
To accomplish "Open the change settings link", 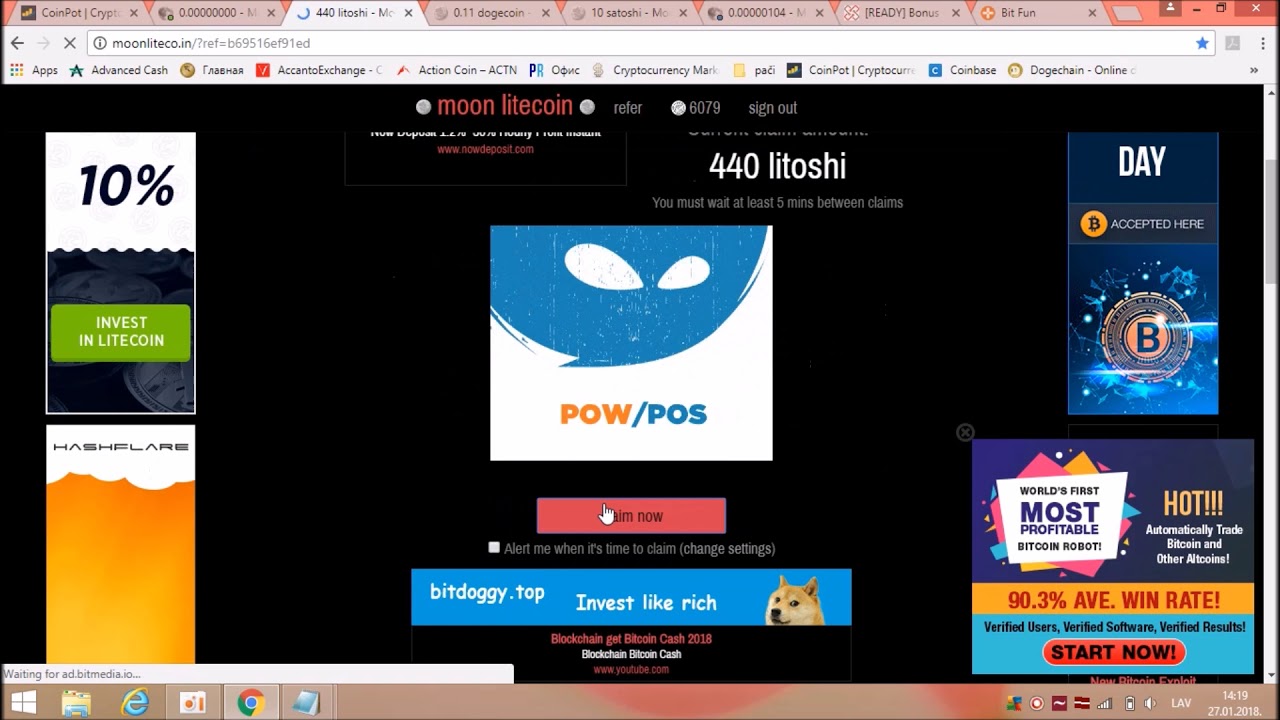I will [x=726, y=548].
